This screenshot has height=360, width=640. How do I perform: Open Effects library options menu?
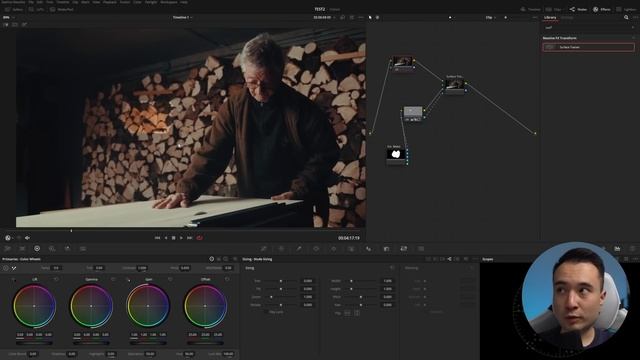635,18
